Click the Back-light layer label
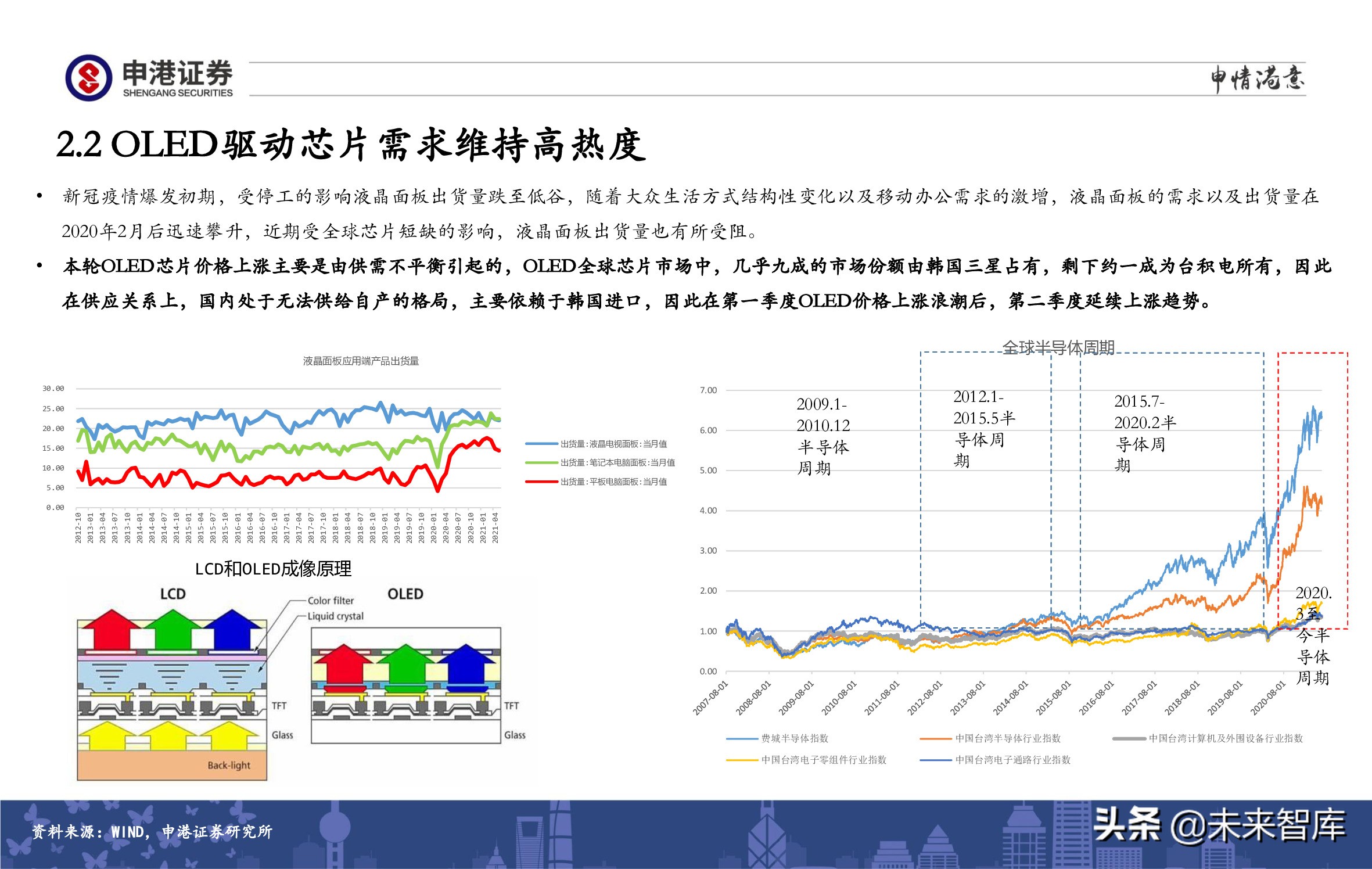Image resolution: width=1372 pixels, height=869 pixels. click(229, 765)
